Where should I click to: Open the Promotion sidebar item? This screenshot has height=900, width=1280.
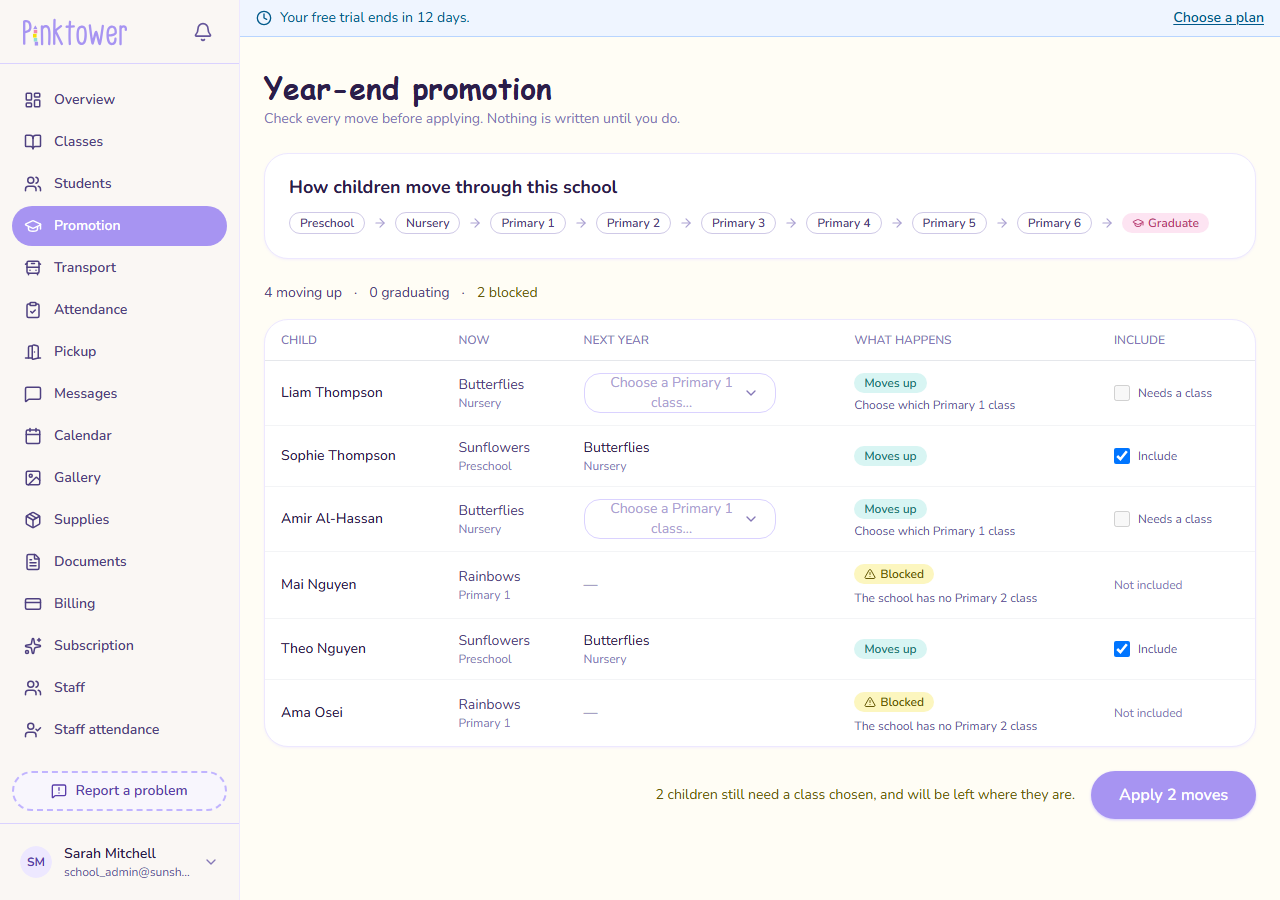[x=119, y=226]
